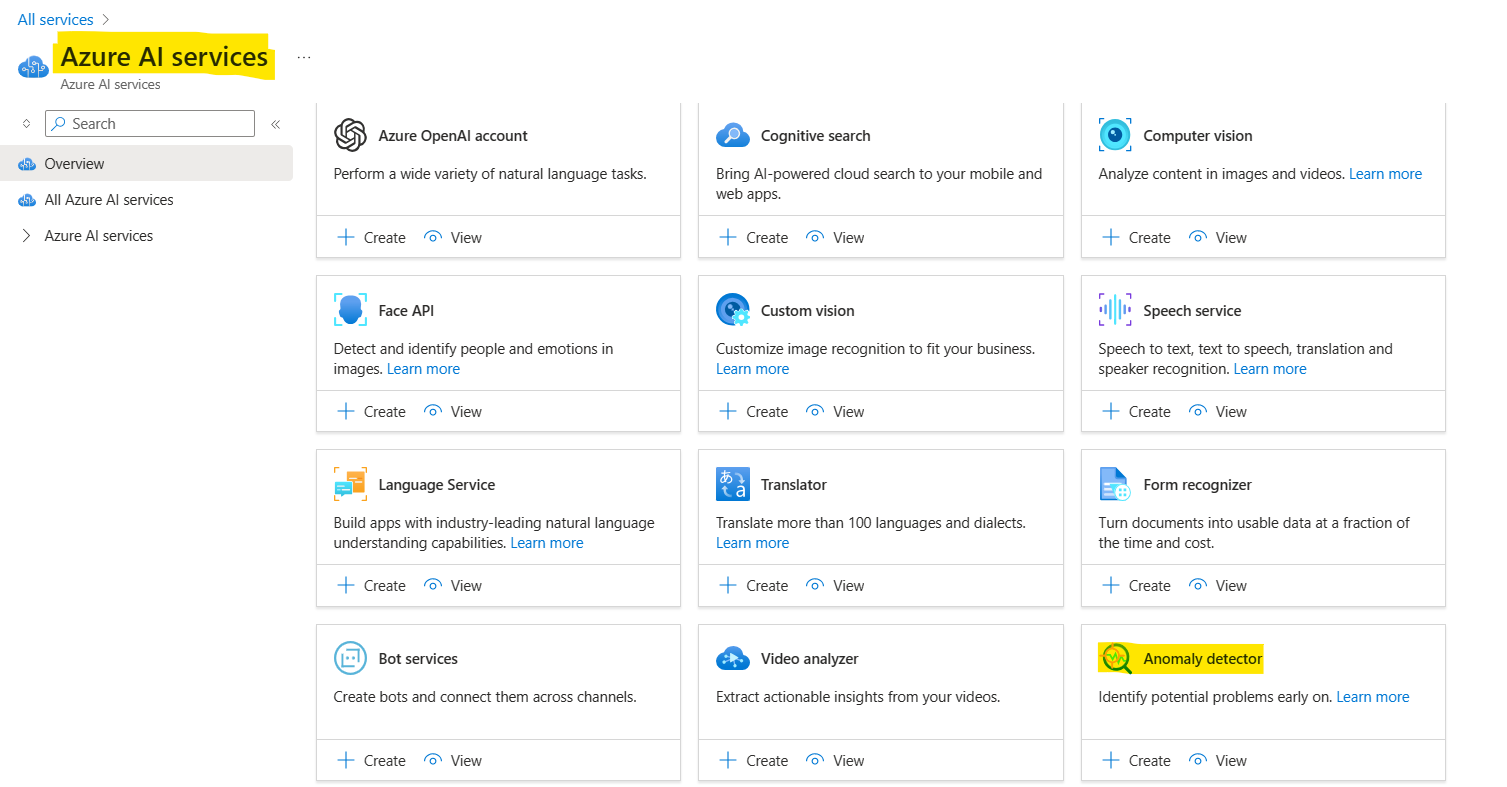Click the eye View icon in Bot services card

click(433, 760)
